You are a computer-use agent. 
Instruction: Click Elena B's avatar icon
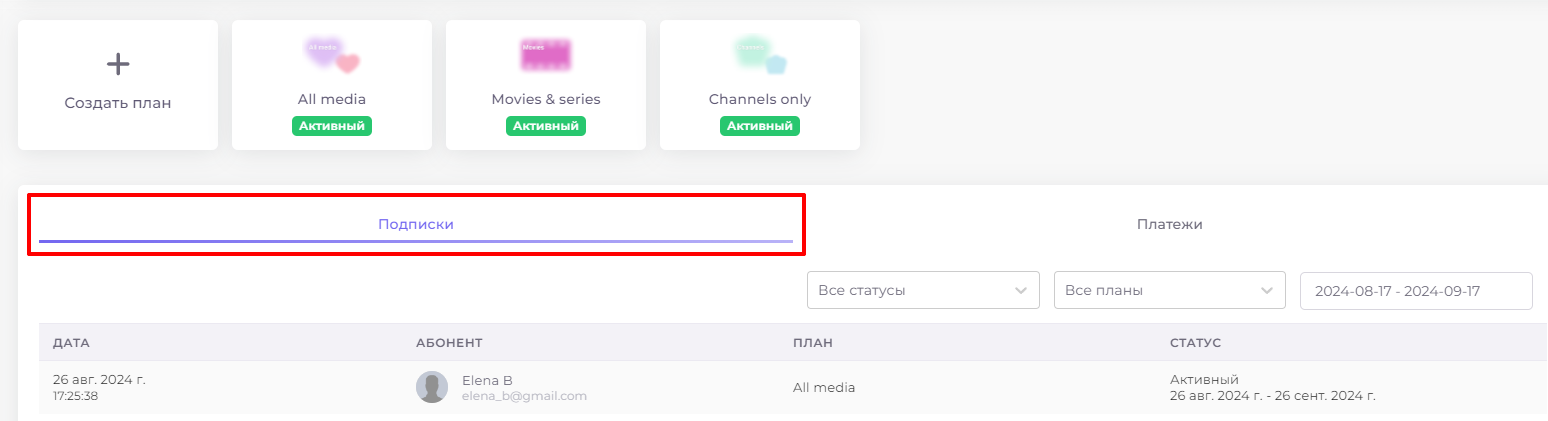tap(432, 387)
